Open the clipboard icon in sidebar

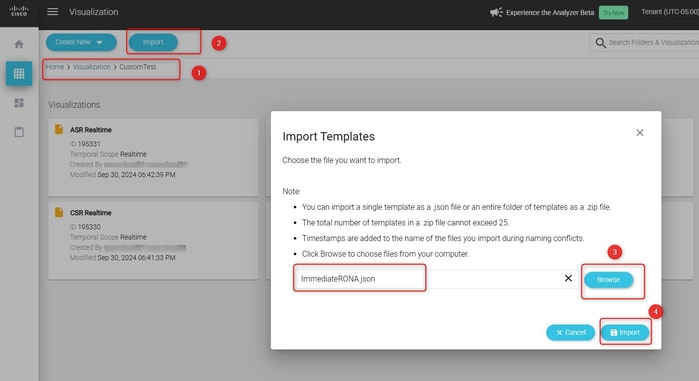19,132
